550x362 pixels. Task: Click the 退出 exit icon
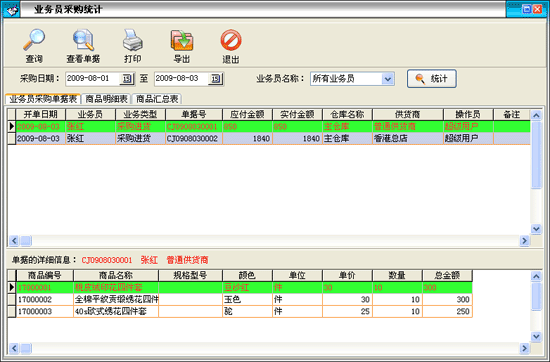(231, 40)
